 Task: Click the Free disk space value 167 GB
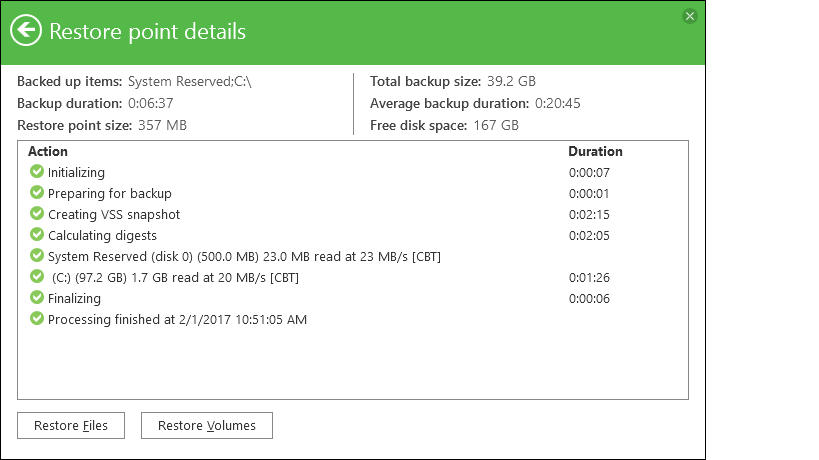(495, 125)
